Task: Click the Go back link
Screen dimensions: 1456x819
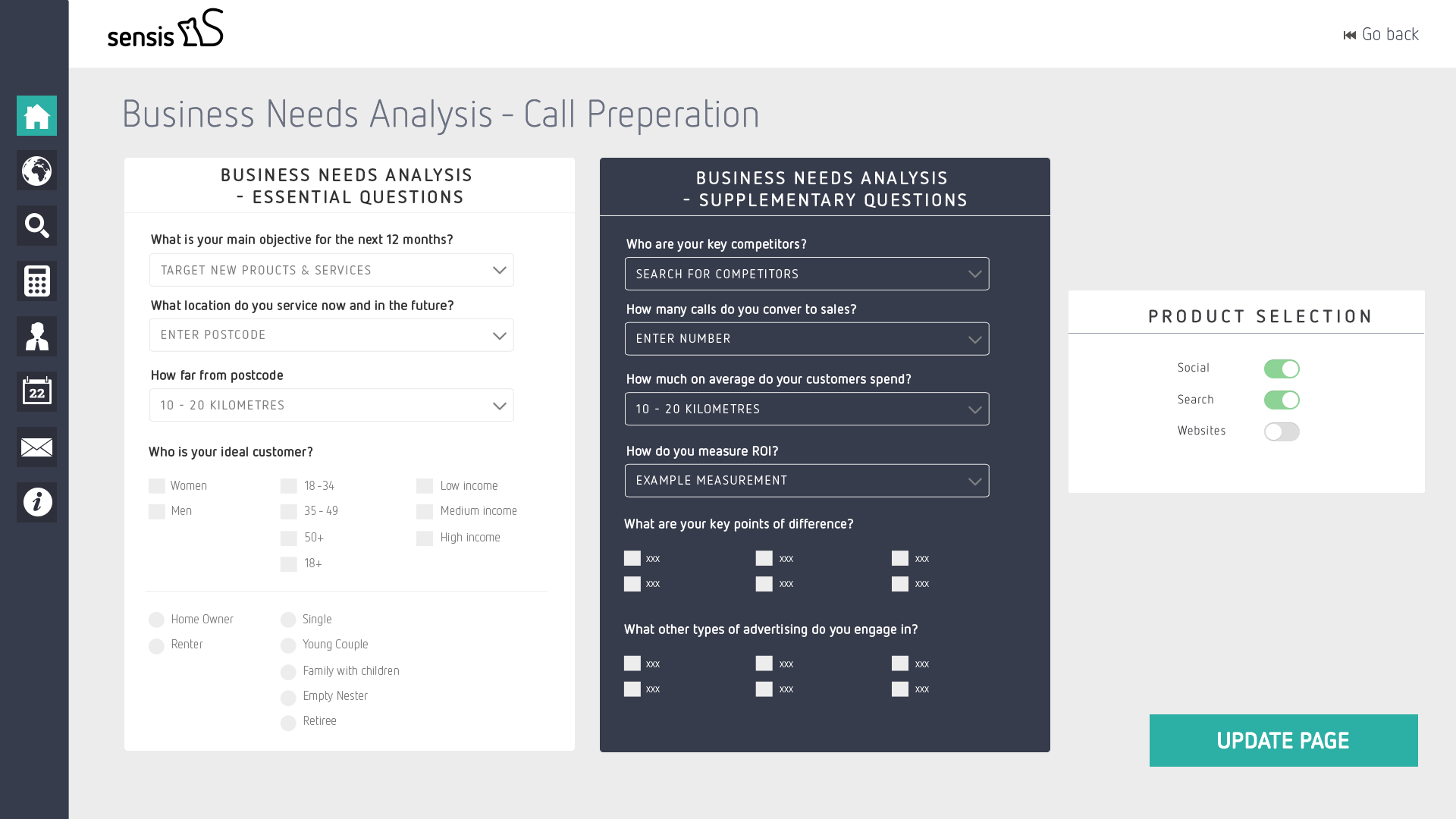Action: coord(1381,35)
